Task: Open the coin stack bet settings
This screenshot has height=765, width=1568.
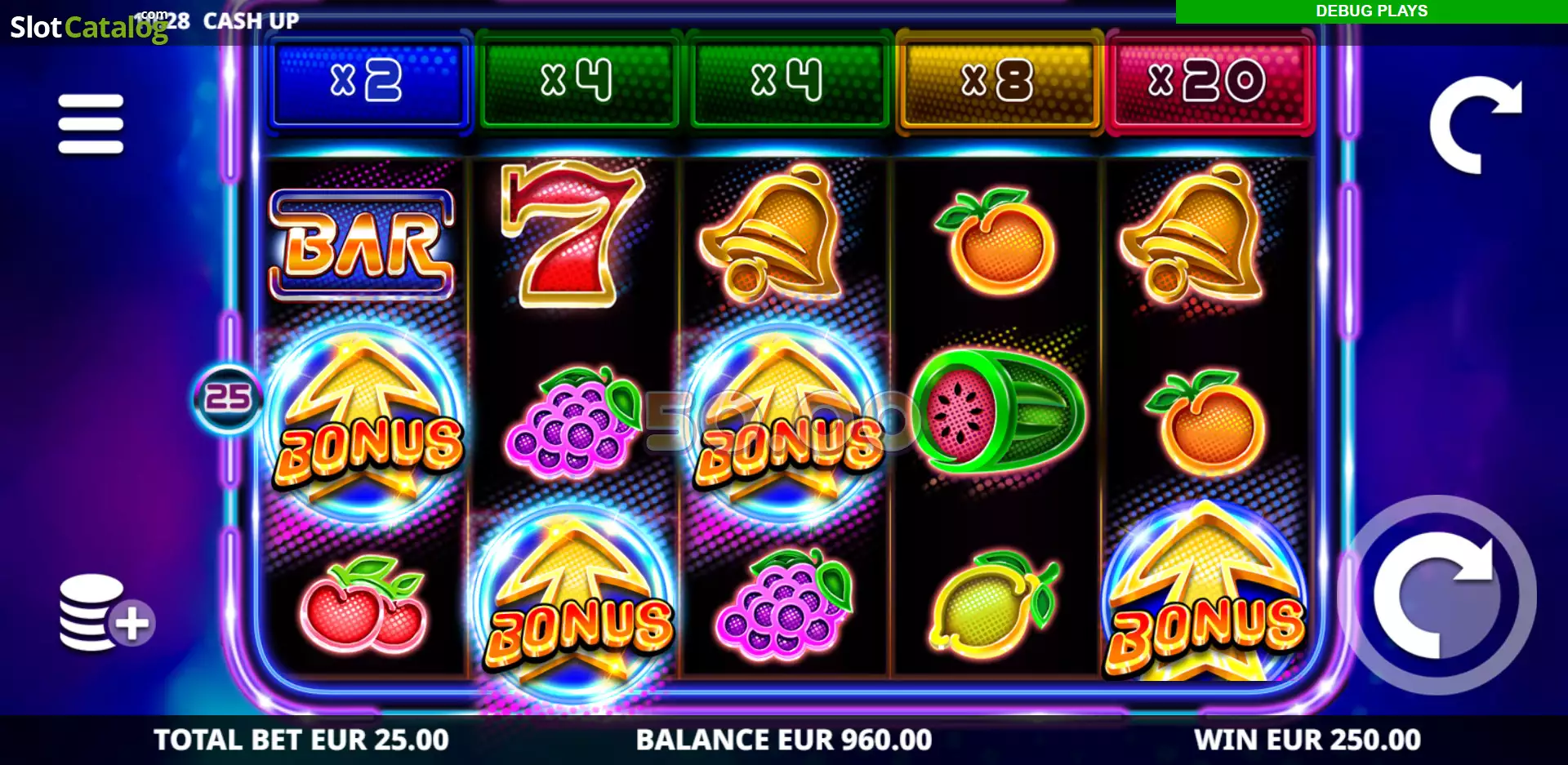Action: click(x=106, y=612)
